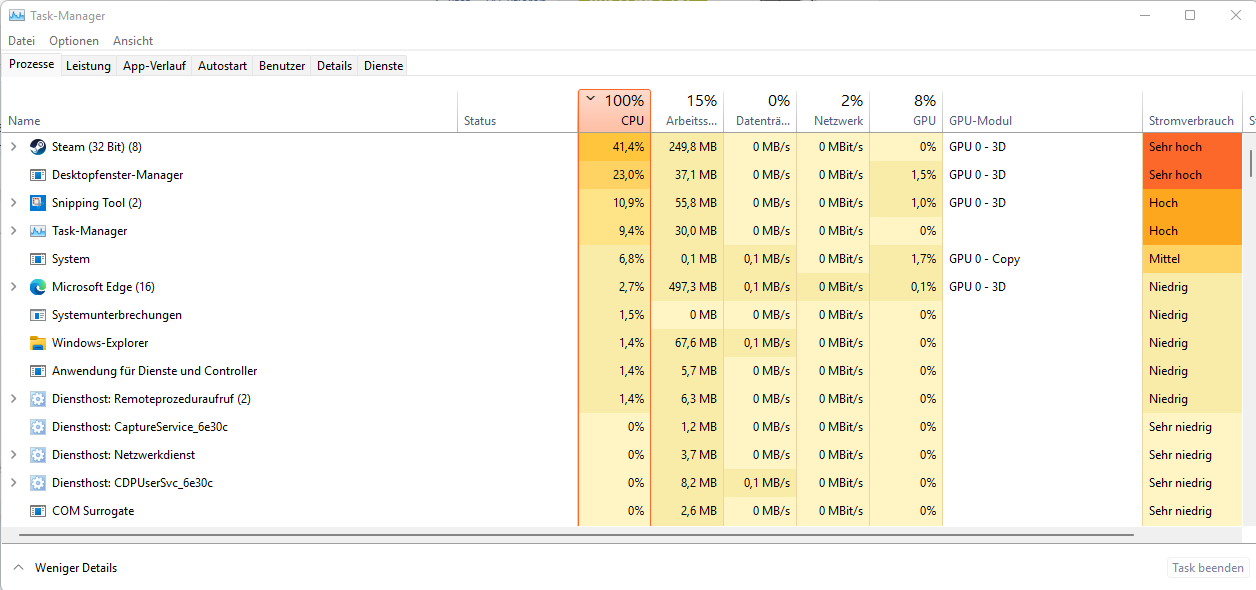Expand the Microsoft Edge (16) process group
The image size is (1256, 590).
[x=13, y=287]
